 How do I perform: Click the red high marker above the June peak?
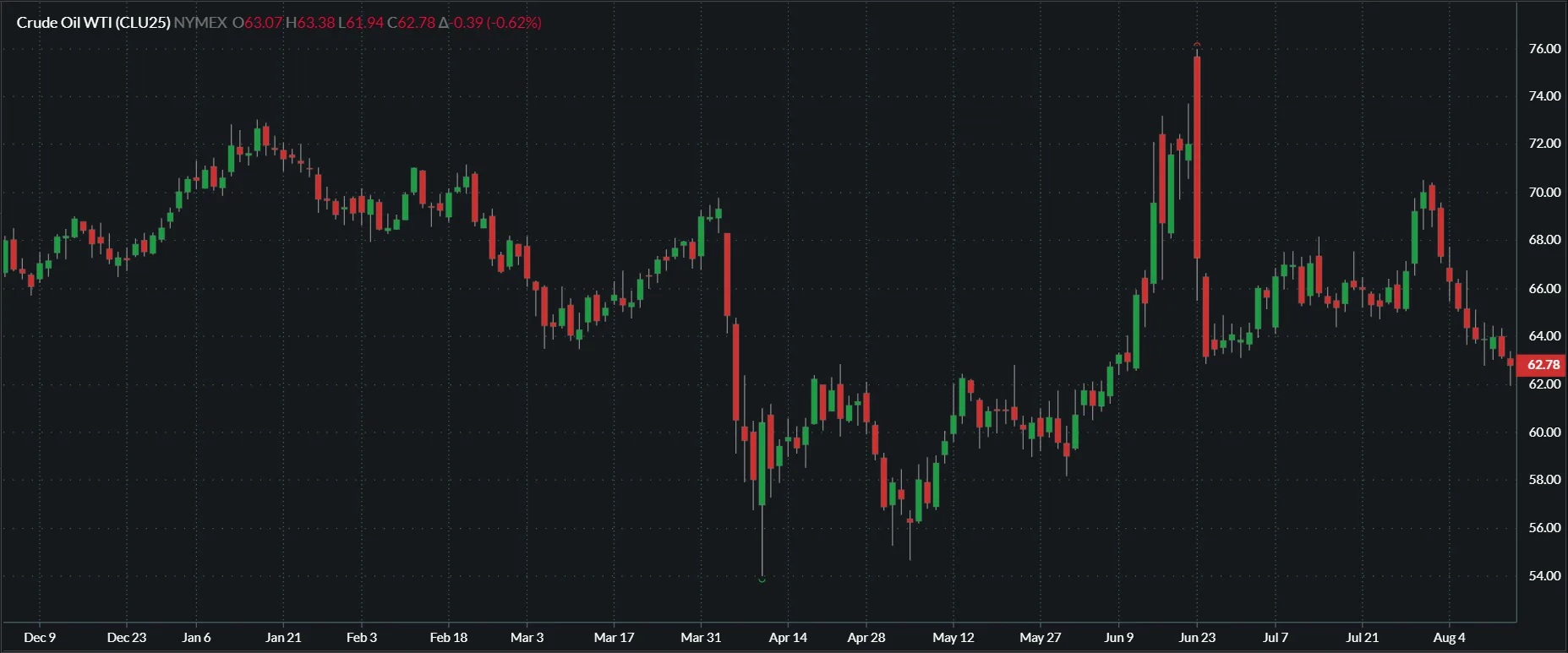1197,44
